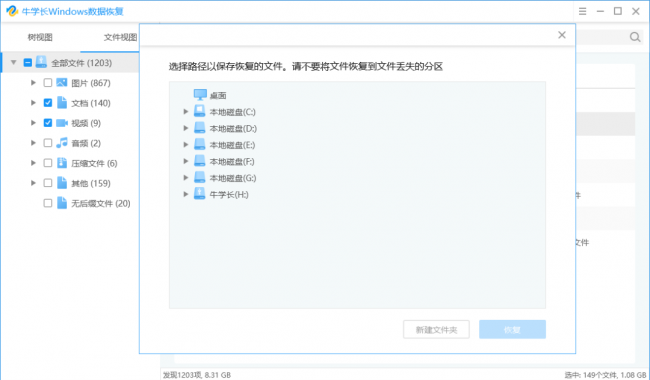Click the 图片 picture icon
650x380 pixels.
[x=61, y=82]
